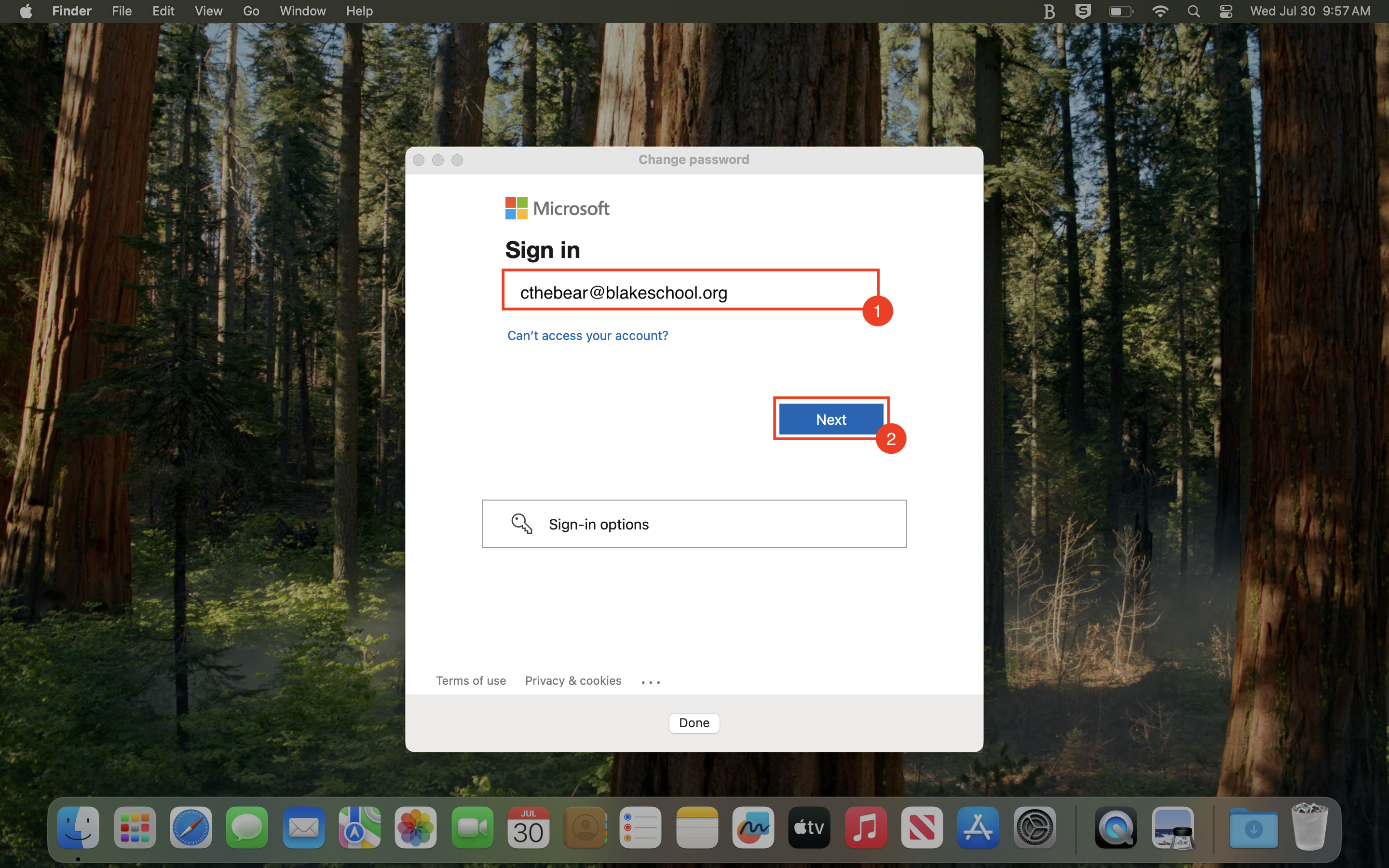1389x868 pixels.
Task: Open System Settings gear in dock
Action: [x=1035, y=827]
